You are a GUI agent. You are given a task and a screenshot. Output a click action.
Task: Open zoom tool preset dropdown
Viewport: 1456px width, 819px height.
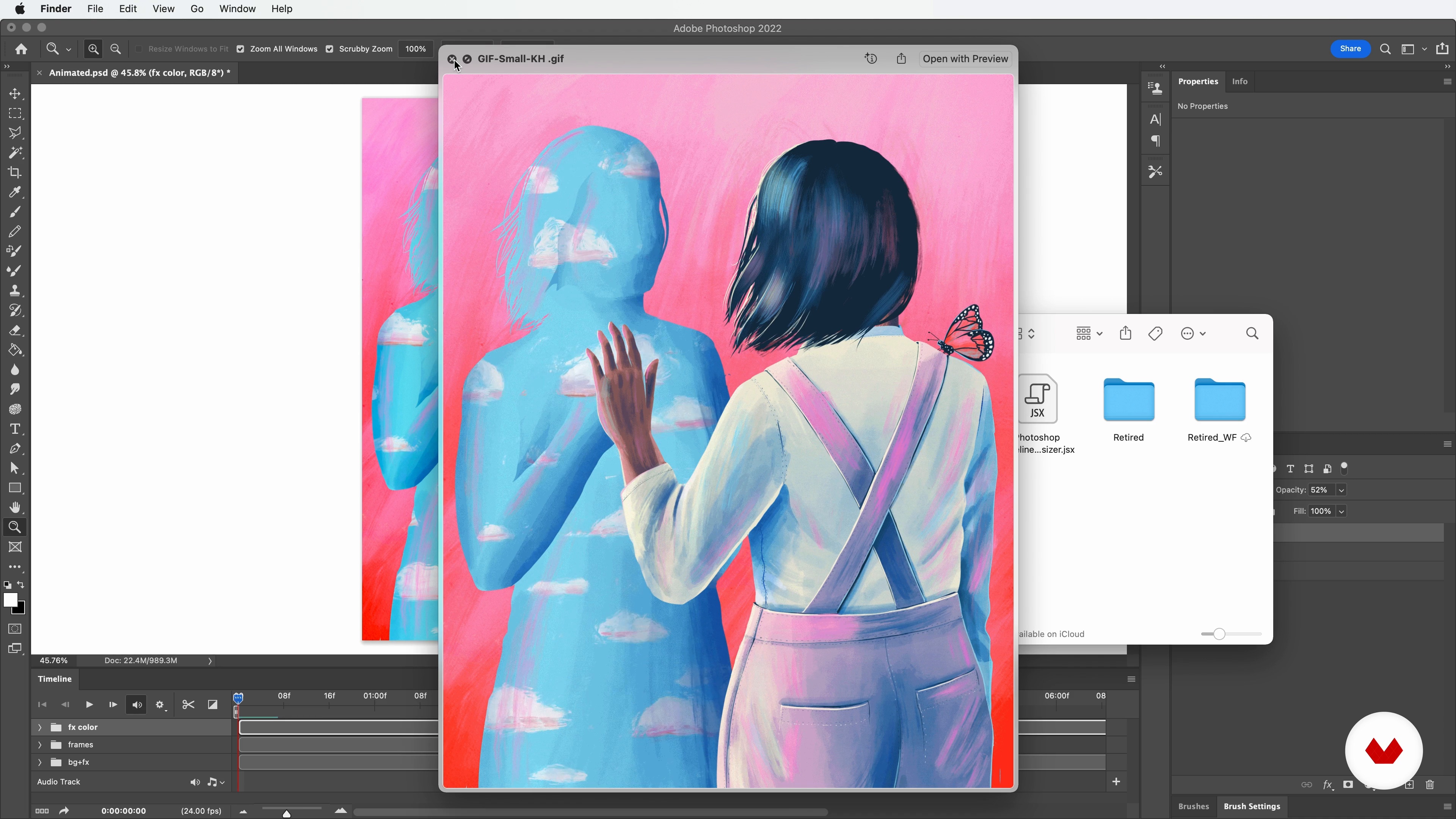click(68, 50)
